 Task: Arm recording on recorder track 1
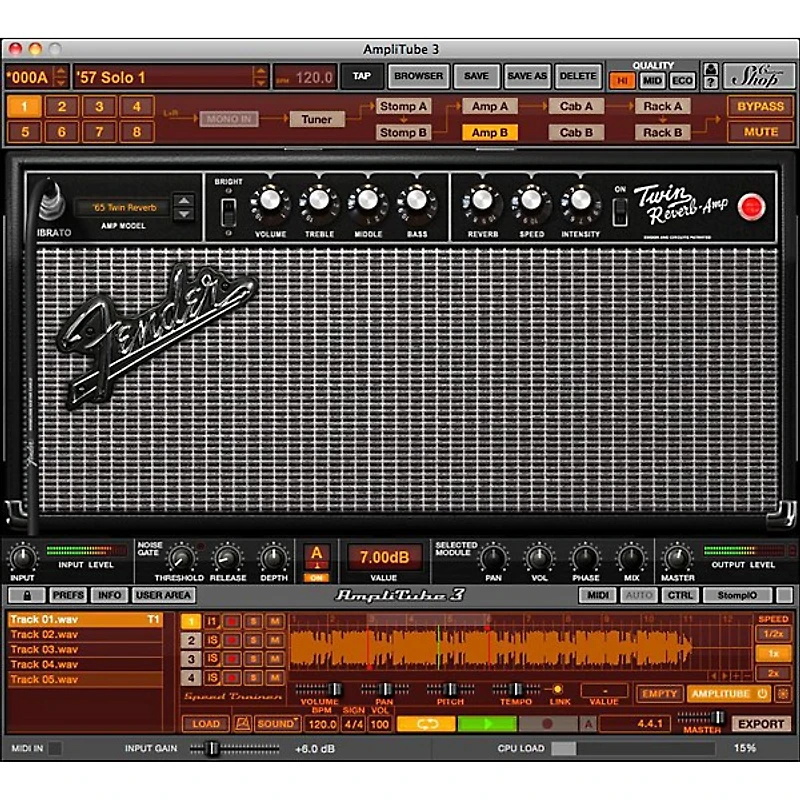click(x=232, y=621)
